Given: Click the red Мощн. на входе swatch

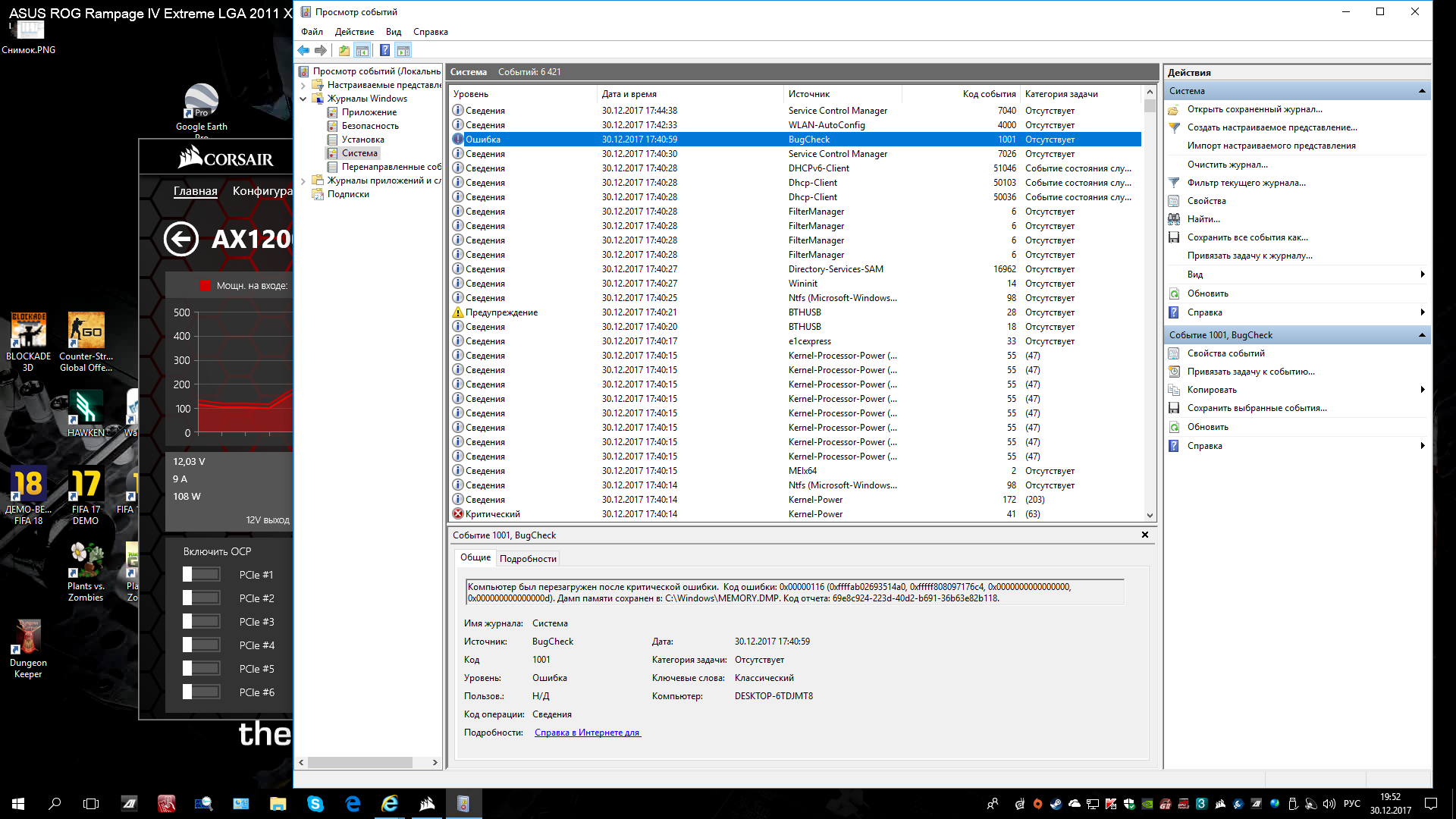Looking at the screenshot, I should click(x=205, y=286).
